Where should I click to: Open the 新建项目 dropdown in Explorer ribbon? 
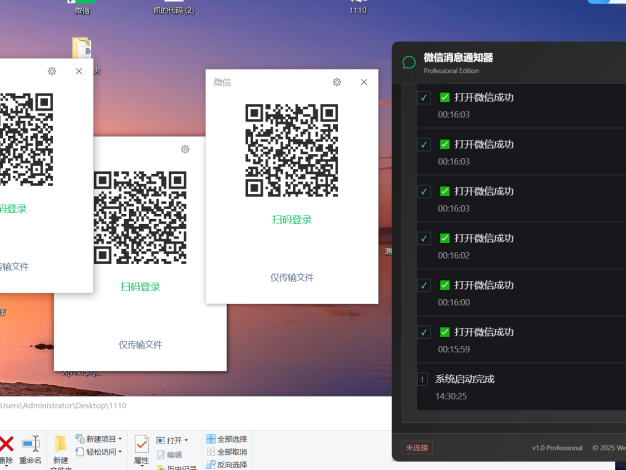99,439
